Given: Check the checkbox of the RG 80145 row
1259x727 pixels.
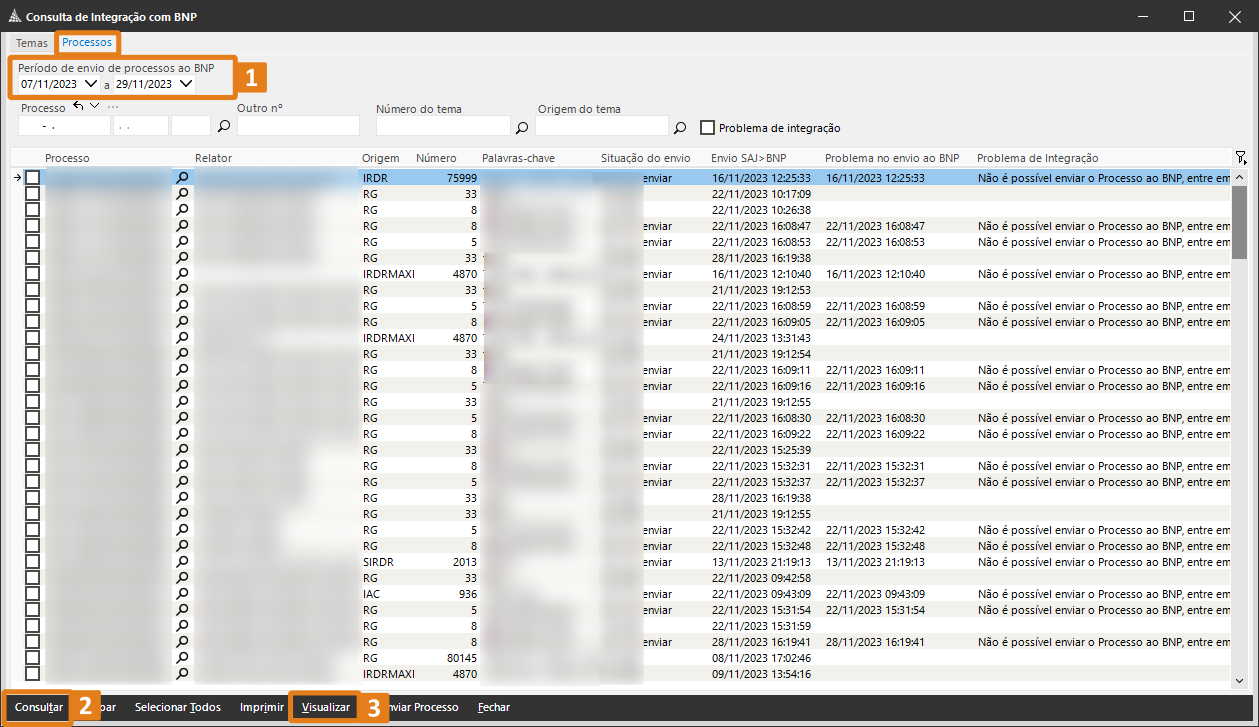Looking at the screenshot, I should 32,658.
